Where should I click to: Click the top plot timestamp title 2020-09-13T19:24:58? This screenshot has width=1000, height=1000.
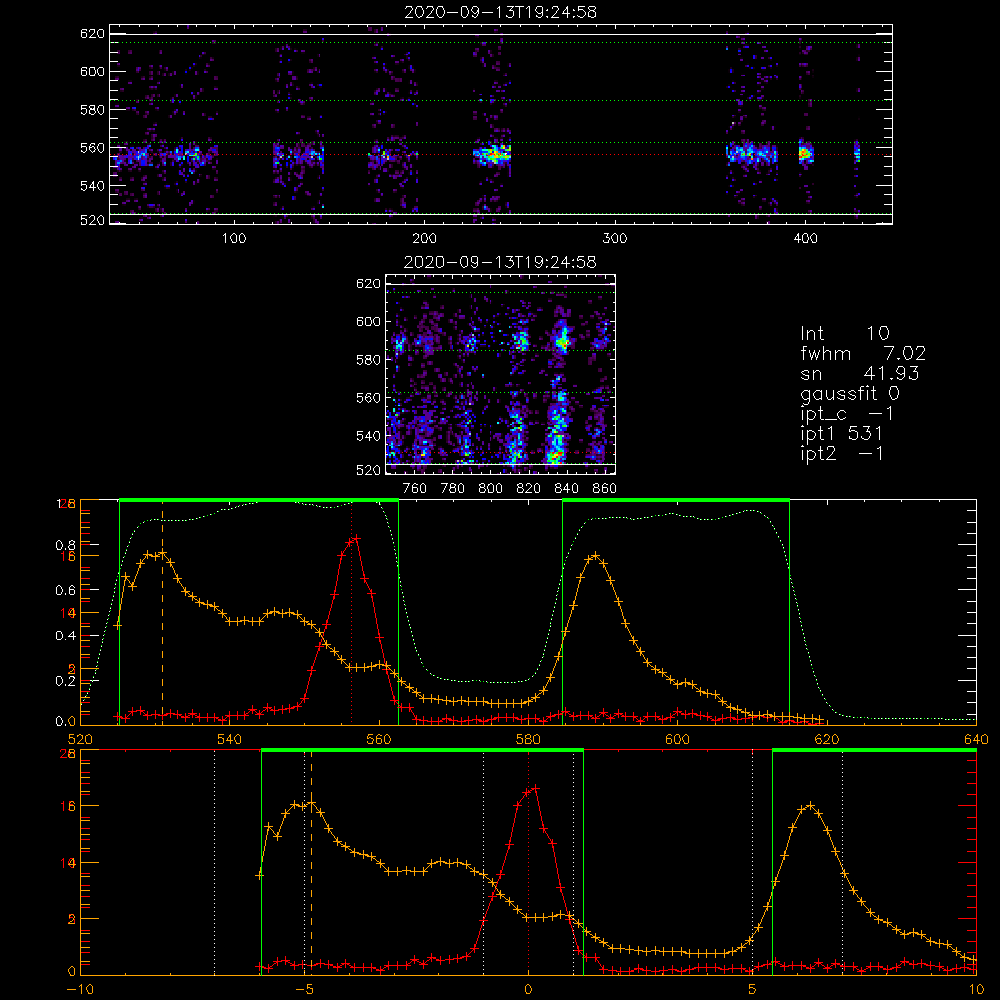(501, 12)
